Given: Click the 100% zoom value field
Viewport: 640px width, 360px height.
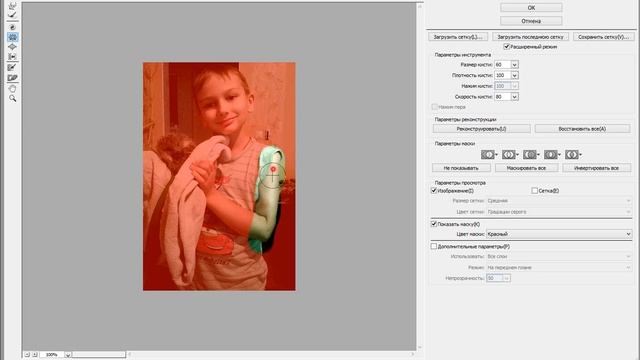Looking at the screenshot, I should [x=52, y=355].
